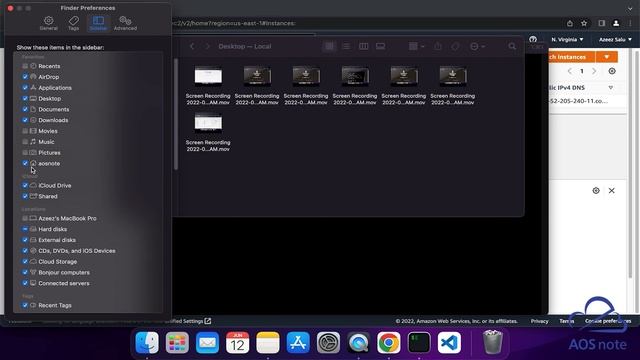640x360 pixels.
Task: Open the Finder action menu dropdown
Action: pos(477,47)
